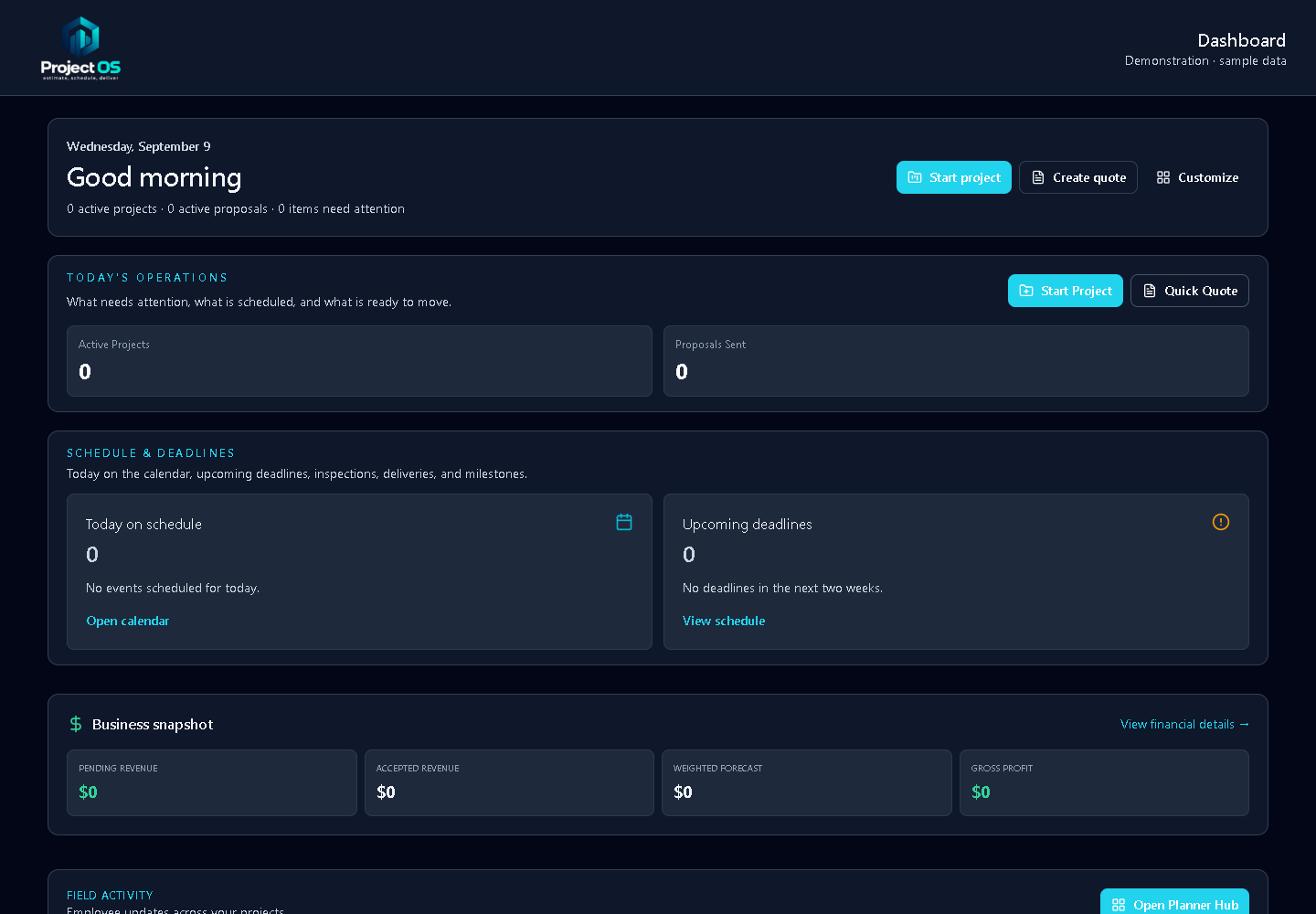Open the View financial details link
Viewport: 1316px width, 914px height.
[x=1184, y=724]
